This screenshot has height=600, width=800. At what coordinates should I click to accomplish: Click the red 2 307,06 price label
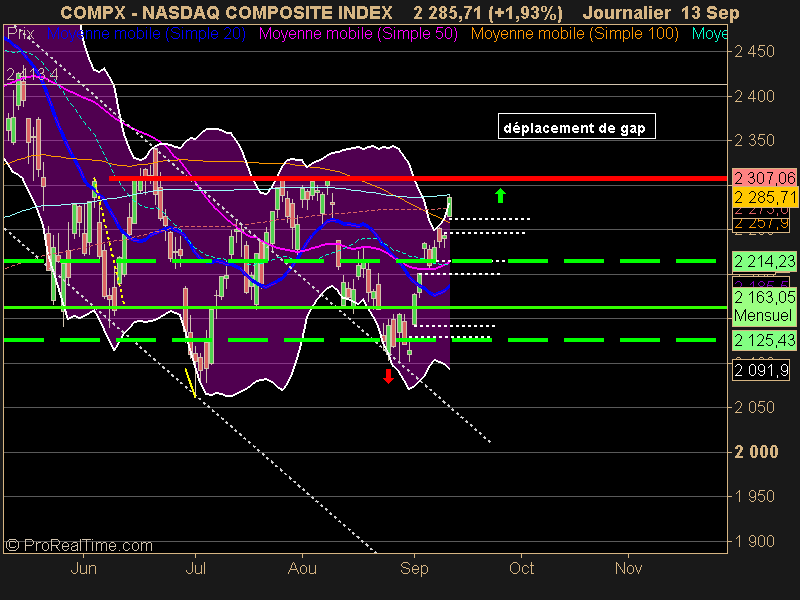click(x=764, y=178)
